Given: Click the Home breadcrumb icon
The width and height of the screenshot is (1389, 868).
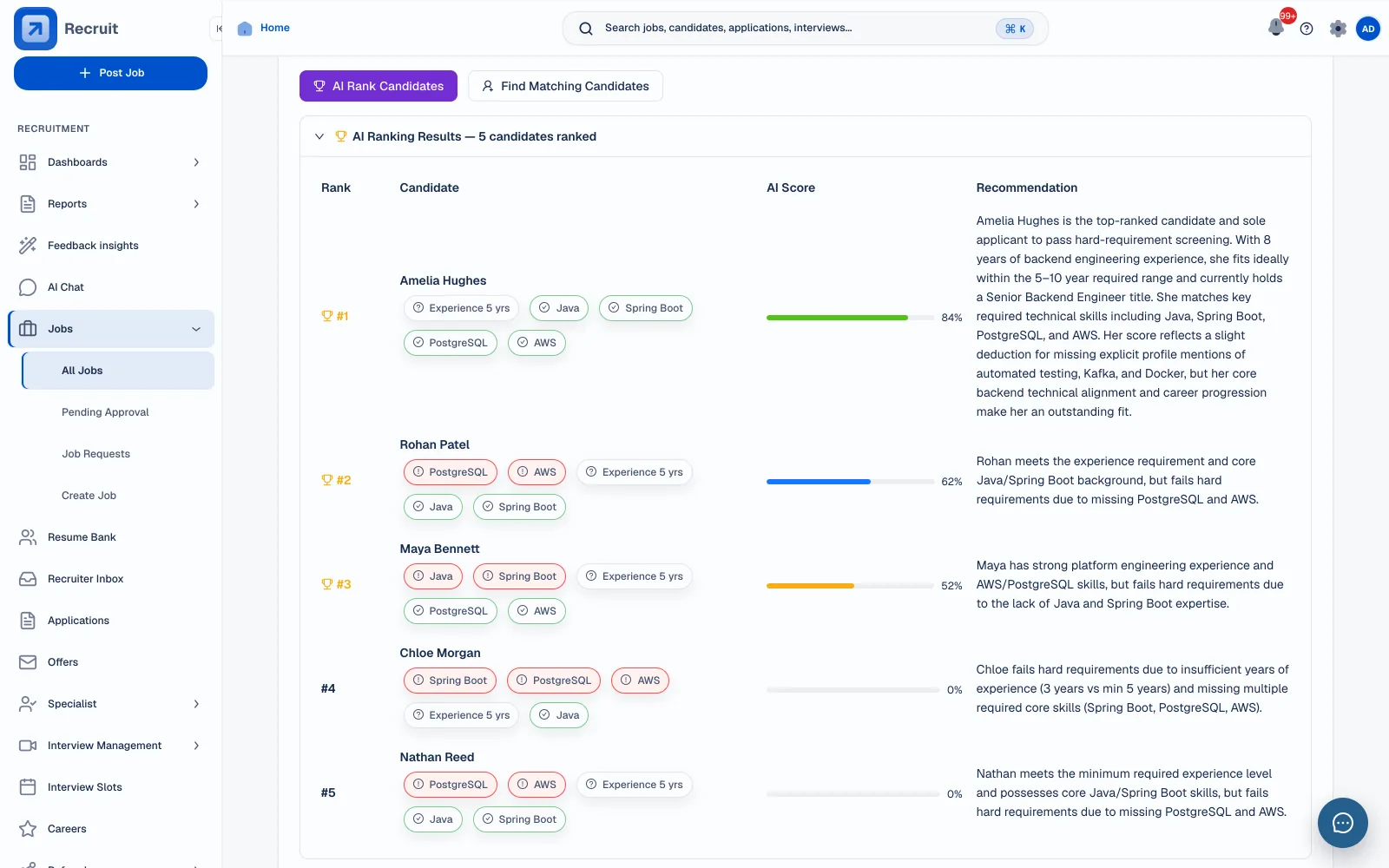Looking at the screenshot, I should (245, 28).
